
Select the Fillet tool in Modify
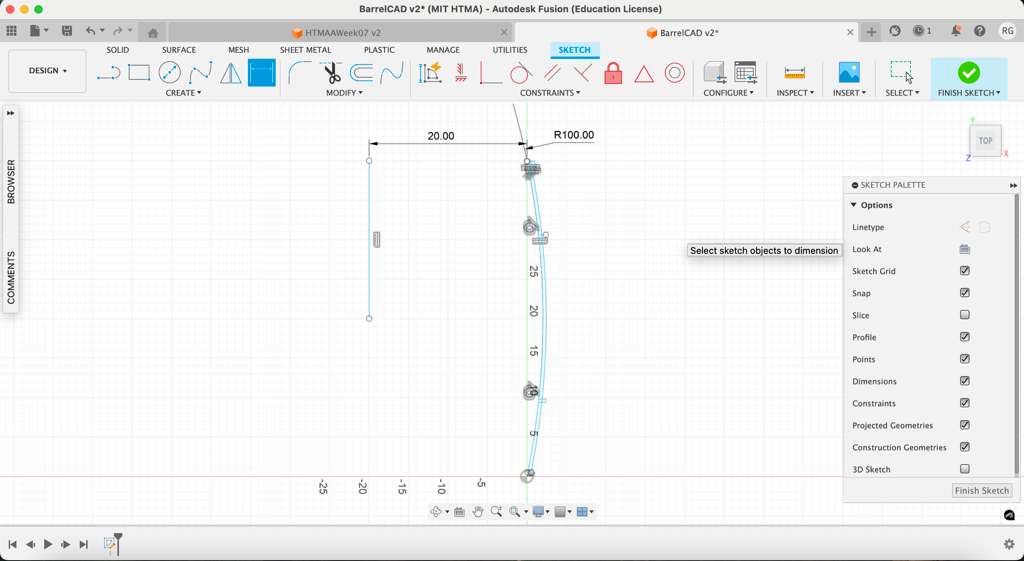point(299,73)
